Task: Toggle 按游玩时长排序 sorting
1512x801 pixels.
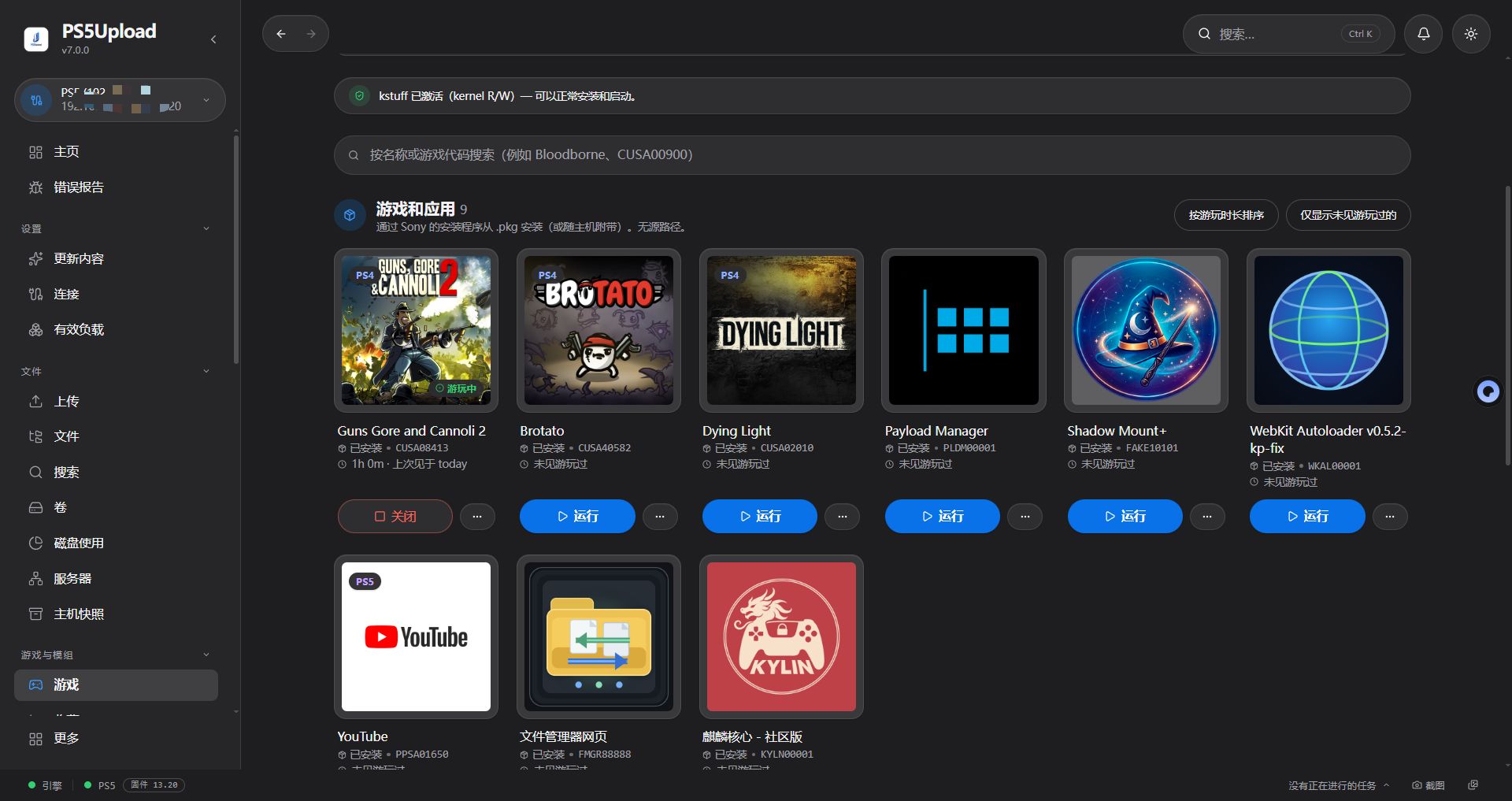Action: pyautogui.click(x=1226, y=215)
